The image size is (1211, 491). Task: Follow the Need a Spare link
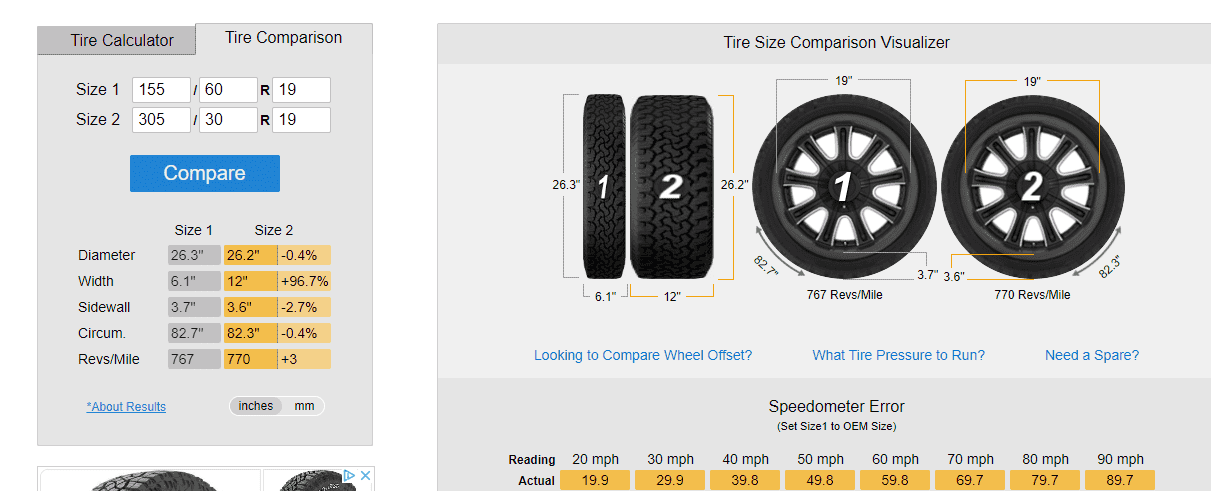(x=1092, y=355)
